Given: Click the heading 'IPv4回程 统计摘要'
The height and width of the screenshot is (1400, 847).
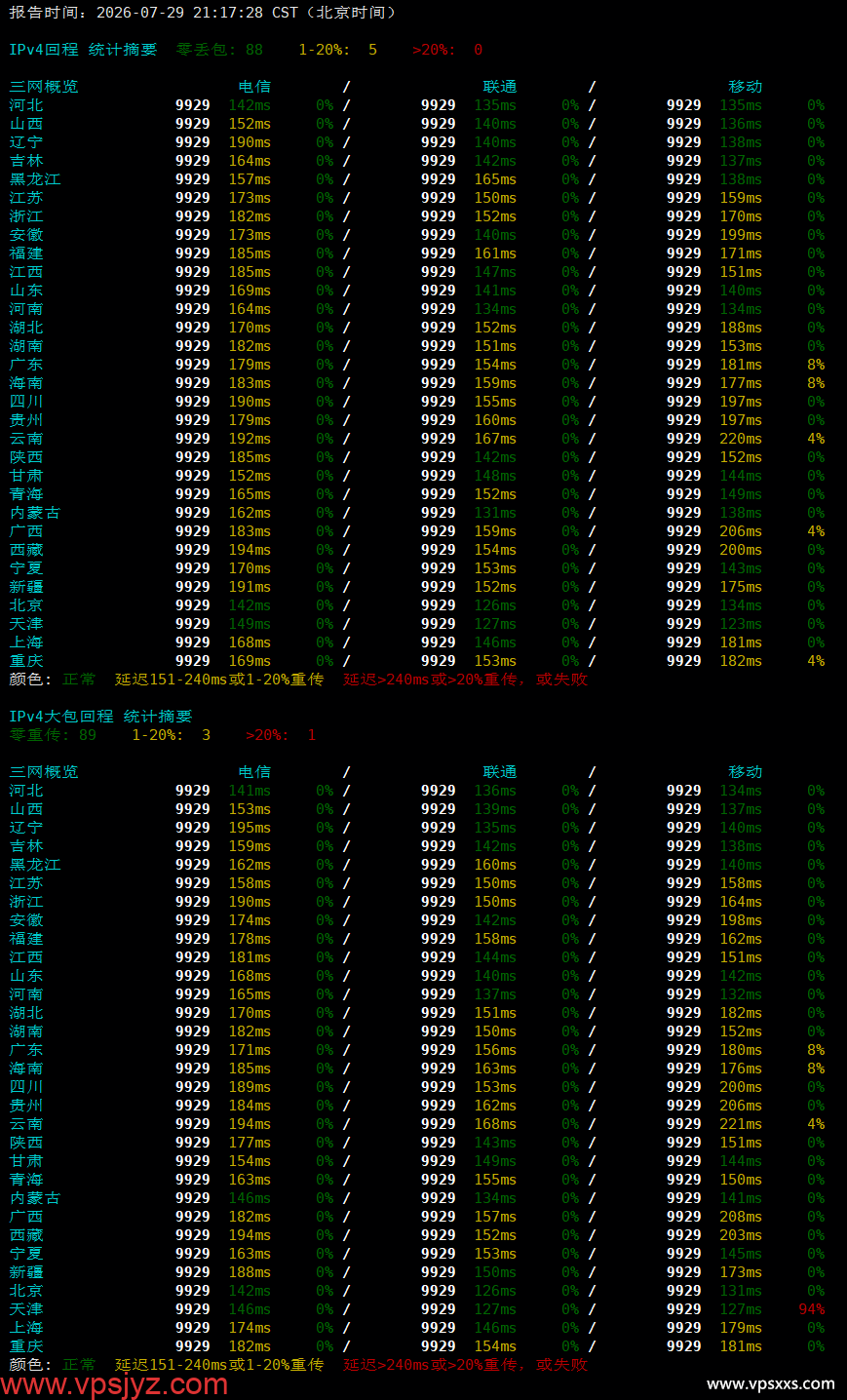Looking at the screenshot, I should pyautogui.click(x=83, y=50).
